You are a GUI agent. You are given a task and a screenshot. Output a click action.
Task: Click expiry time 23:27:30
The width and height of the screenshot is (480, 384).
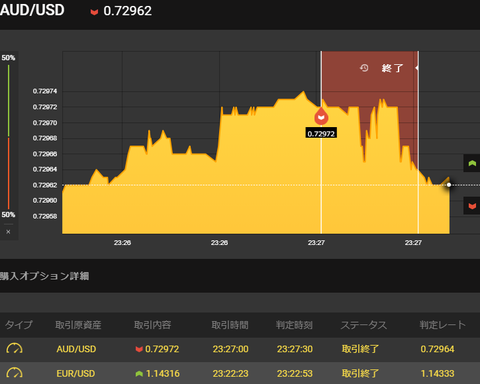295,349
